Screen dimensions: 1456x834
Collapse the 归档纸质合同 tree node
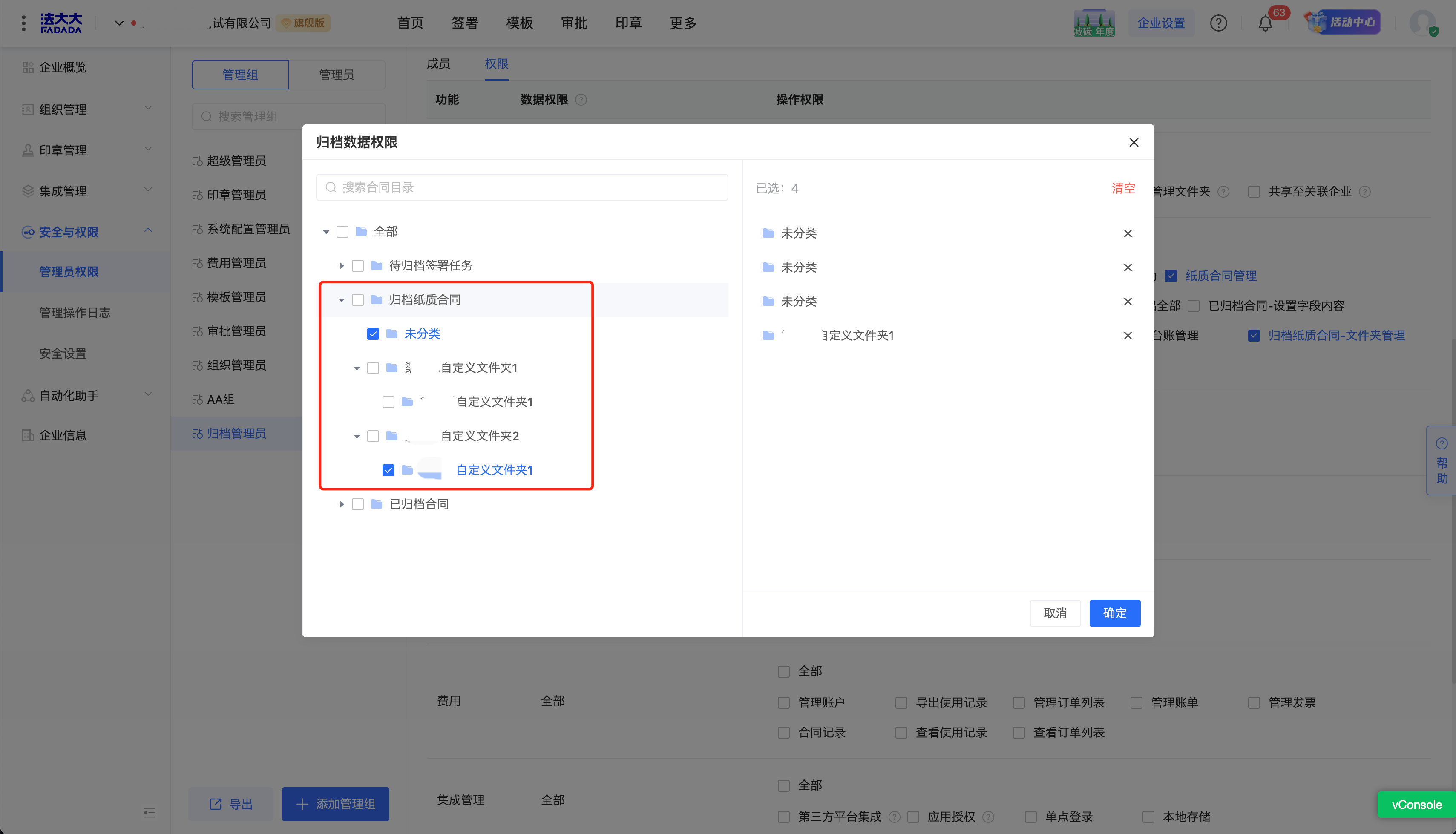click(341, 299)
